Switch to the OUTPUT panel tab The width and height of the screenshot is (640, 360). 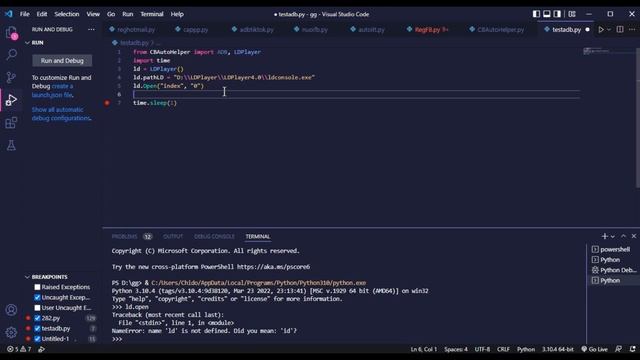pos(173,236)
